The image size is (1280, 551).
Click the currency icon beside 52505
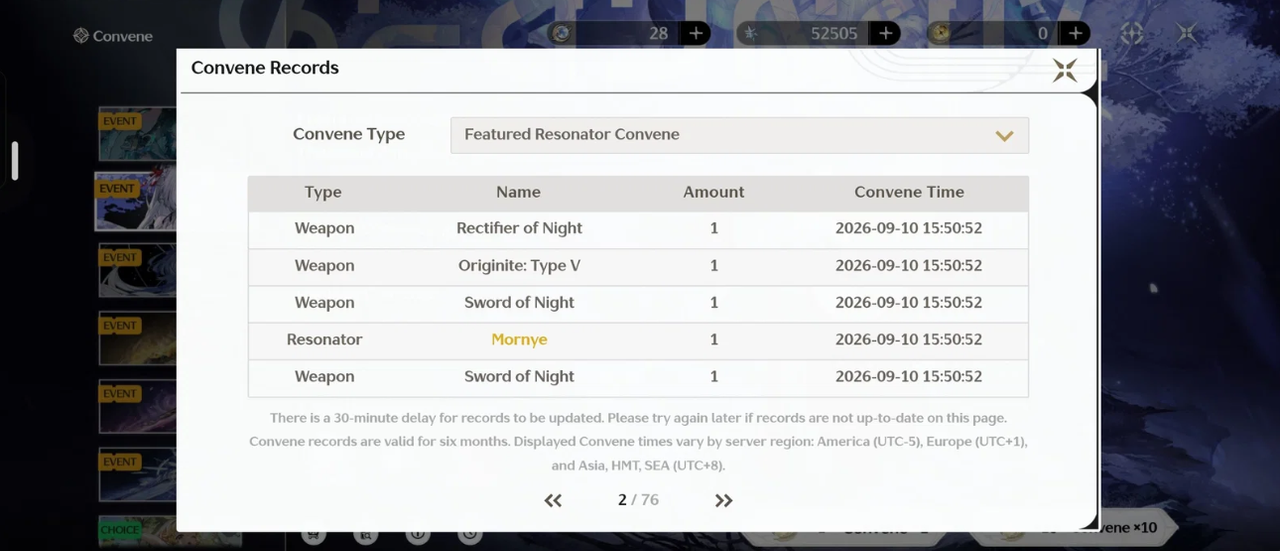pyautogui.click(x=750, y=33)
